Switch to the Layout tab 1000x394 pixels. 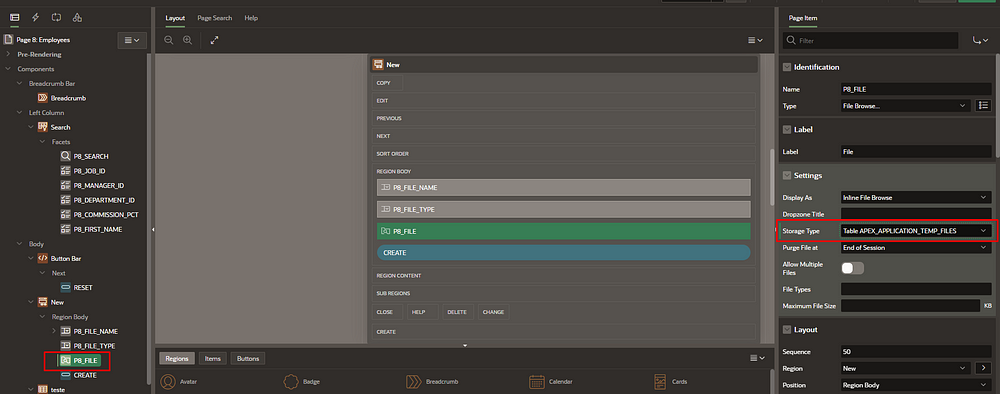[175, 18]
